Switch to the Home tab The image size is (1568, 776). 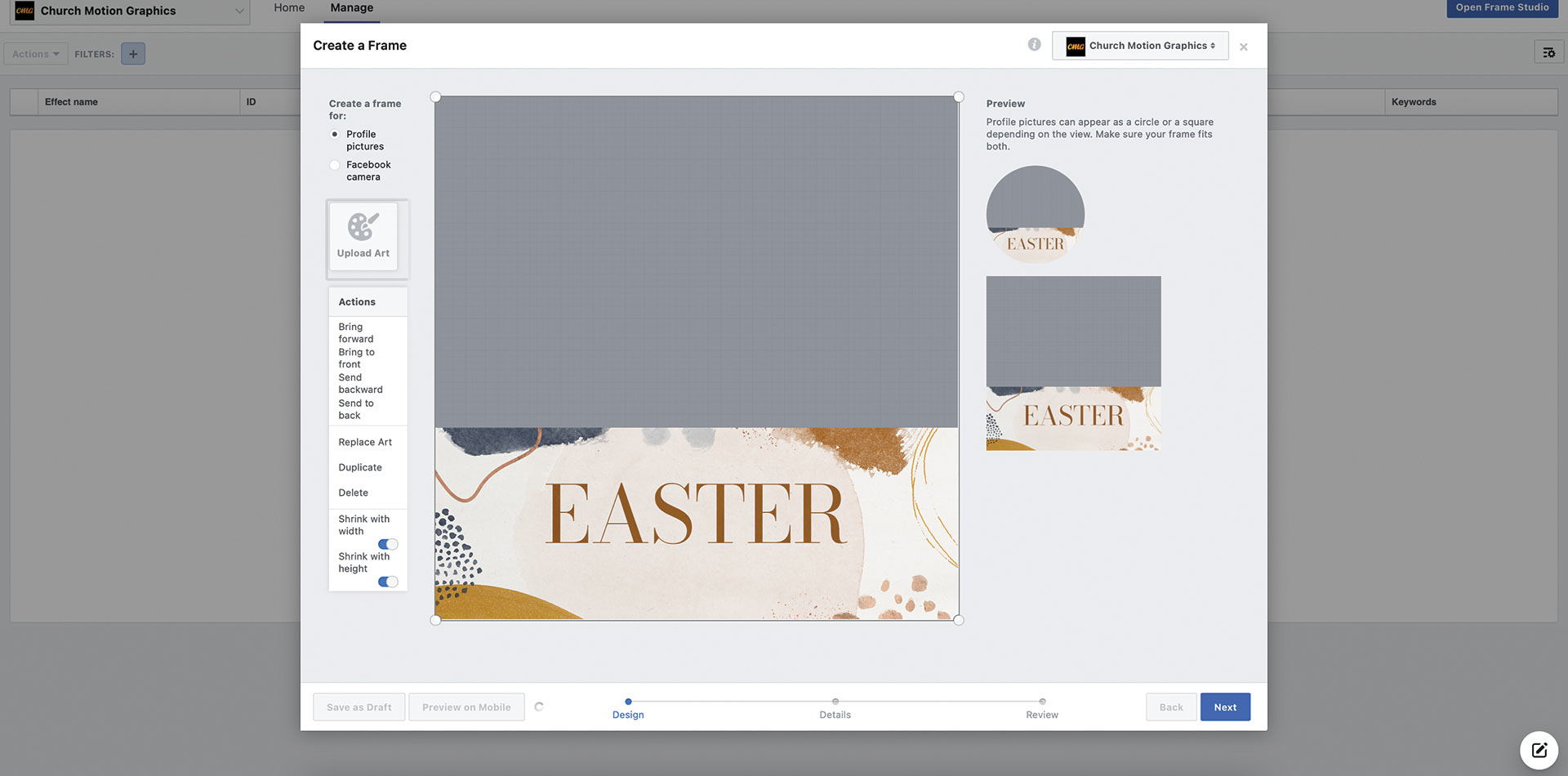pyautogui.click(x=289, y=8)
